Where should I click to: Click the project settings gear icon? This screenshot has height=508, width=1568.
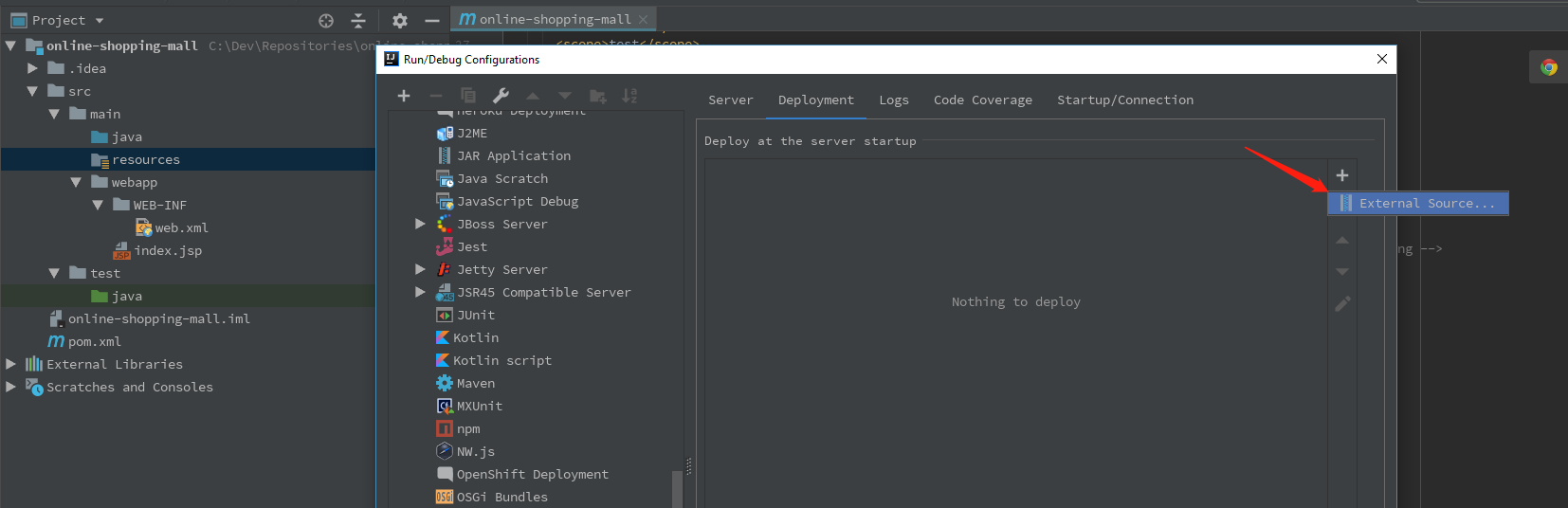tap(400, 20)
